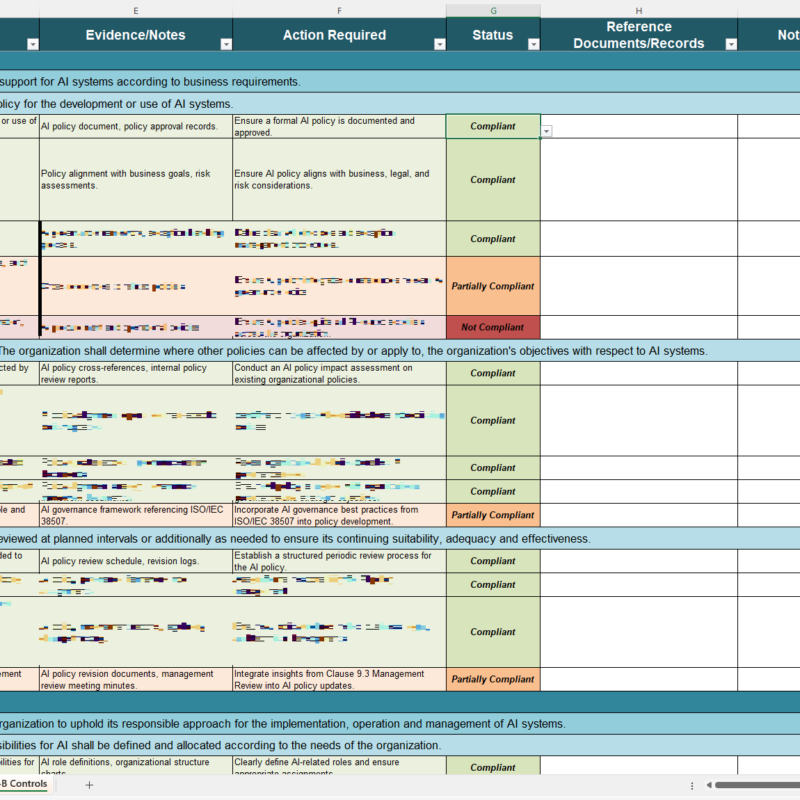The height and width of the screenshot is (800, 800).
Task: Click the Not Compliant status cell
Action: point(493,327)
